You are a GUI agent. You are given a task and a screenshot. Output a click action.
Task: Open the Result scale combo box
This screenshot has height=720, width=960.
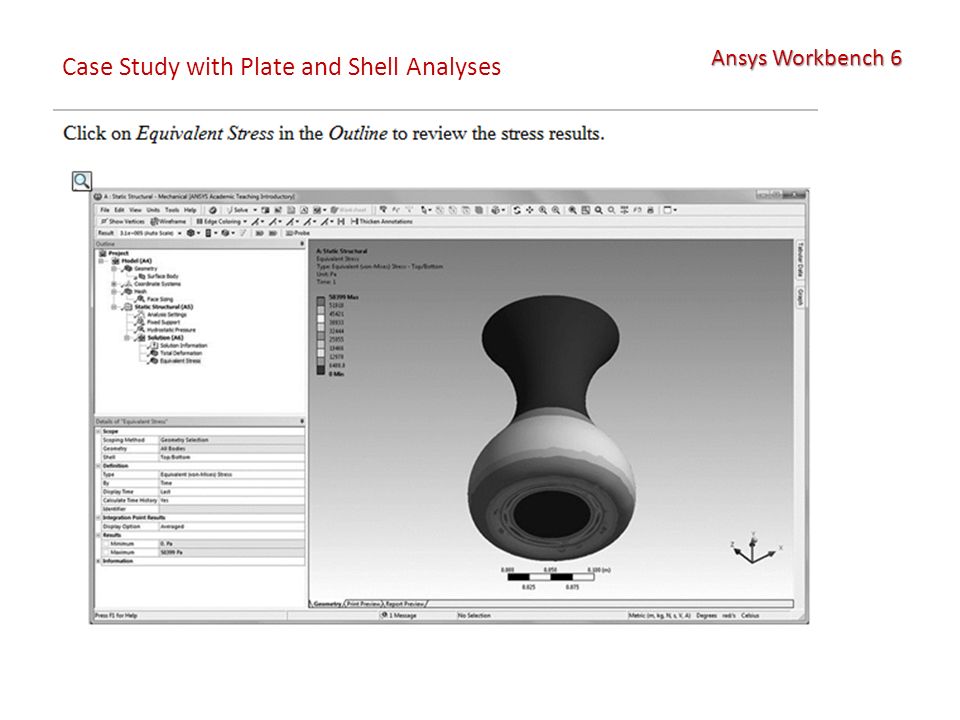[150, 233]
